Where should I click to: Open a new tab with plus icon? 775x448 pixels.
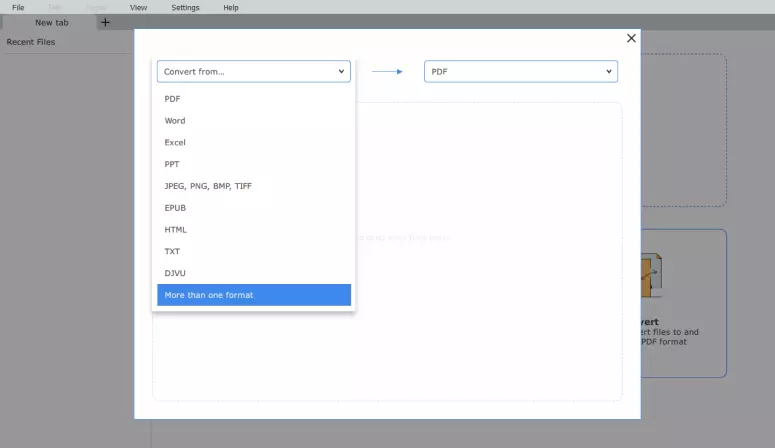pos(105,22)
